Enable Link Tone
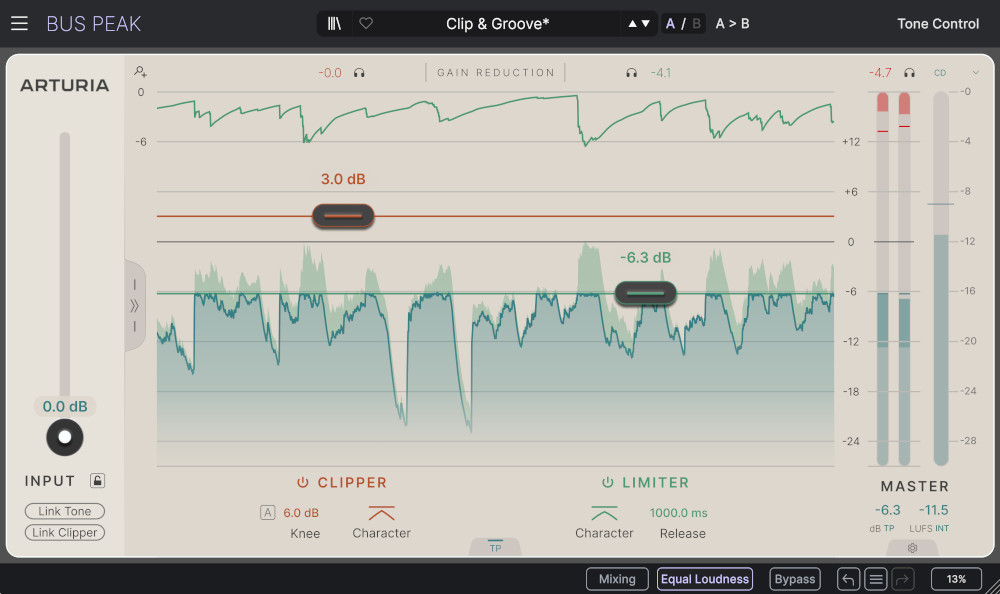1000x594 pixels. [65, 511]
